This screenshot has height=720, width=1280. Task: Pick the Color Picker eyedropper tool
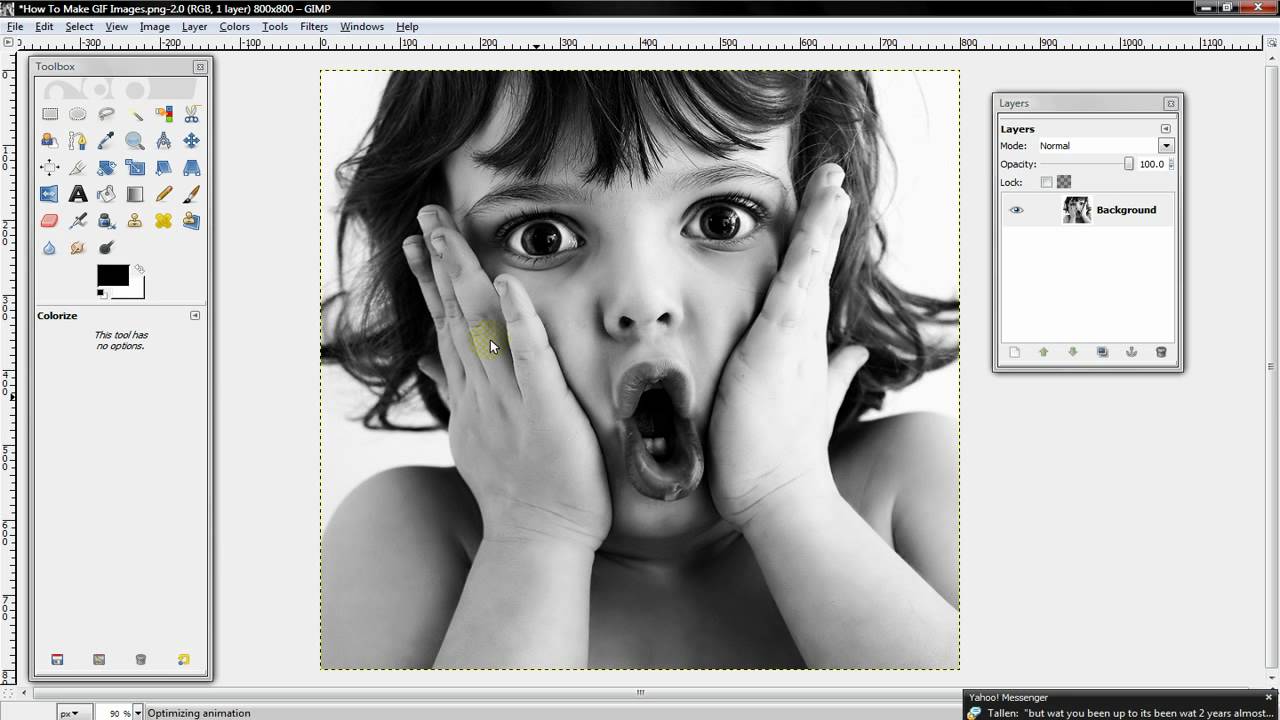pos(106,141)
